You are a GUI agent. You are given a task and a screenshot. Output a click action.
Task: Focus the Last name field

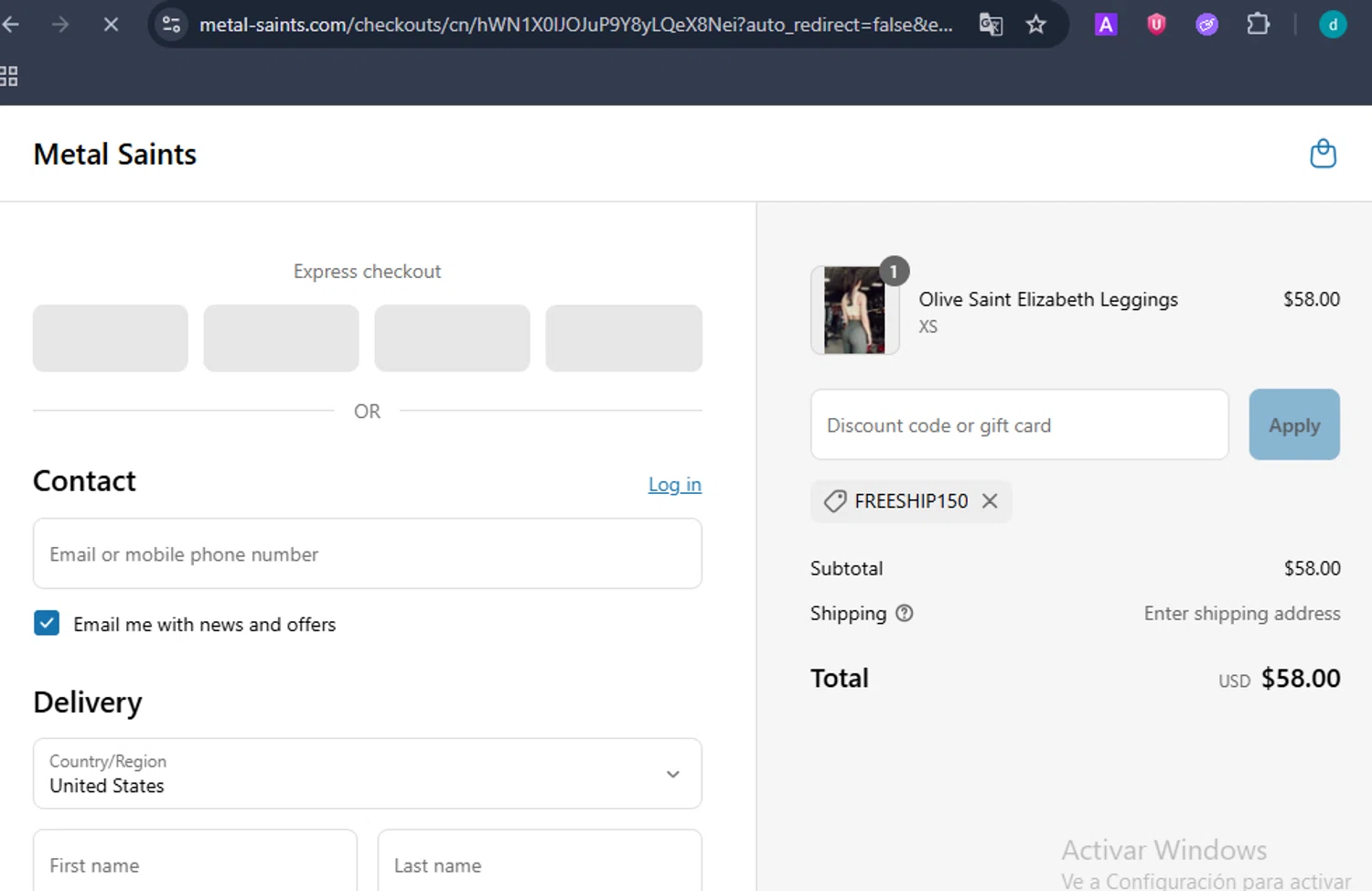(540, 864)
